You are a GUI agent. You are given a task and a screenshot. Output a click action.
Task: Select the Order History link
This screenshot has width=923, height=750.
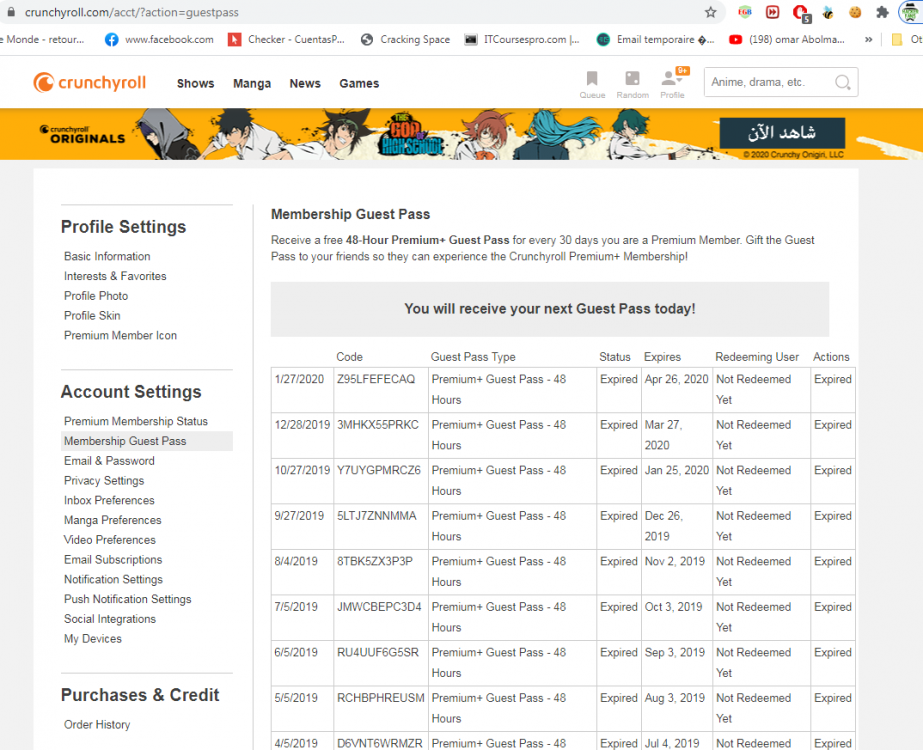97,725
